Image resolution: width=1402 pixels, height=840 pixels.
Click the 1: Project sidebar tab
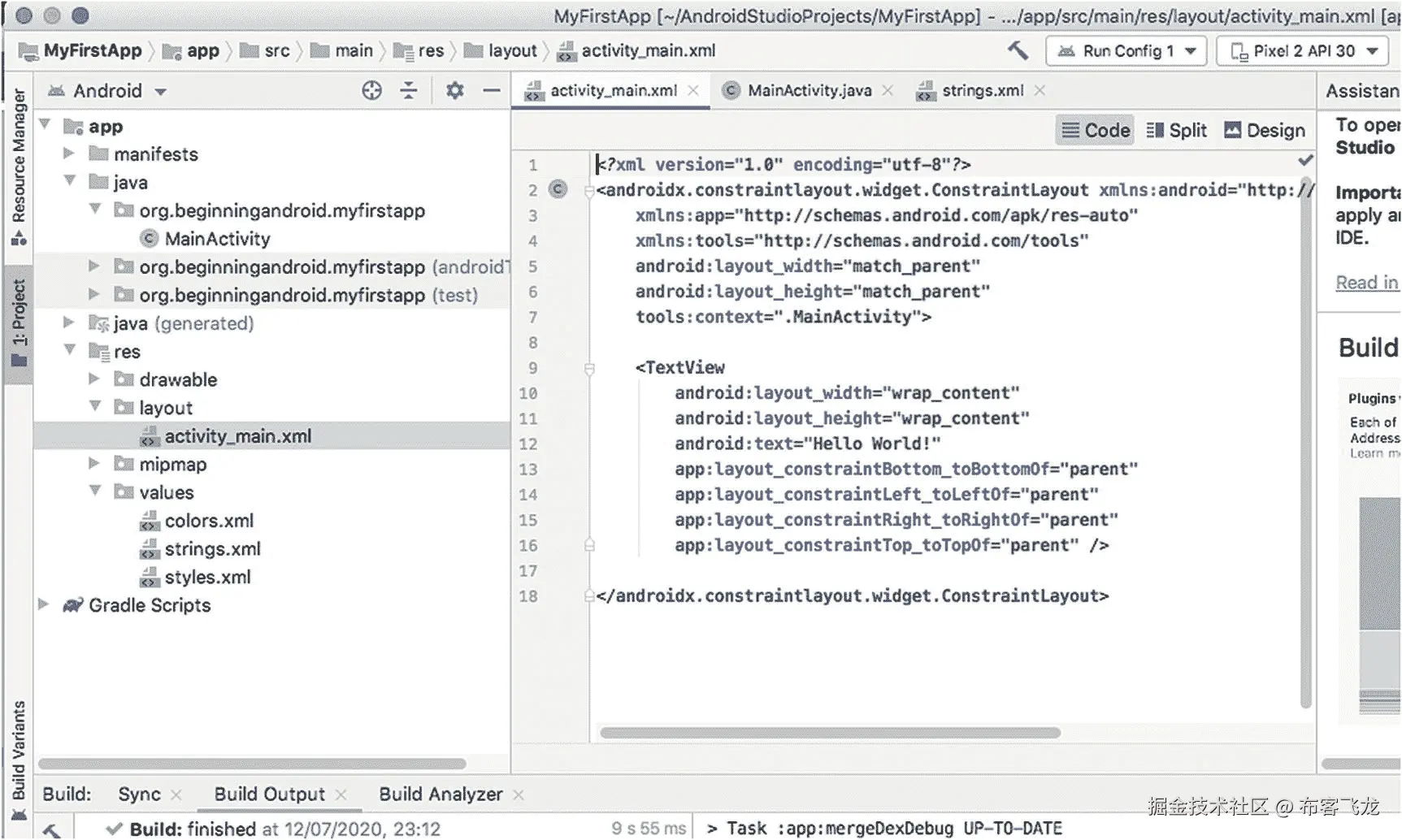[x=19, y=323]
